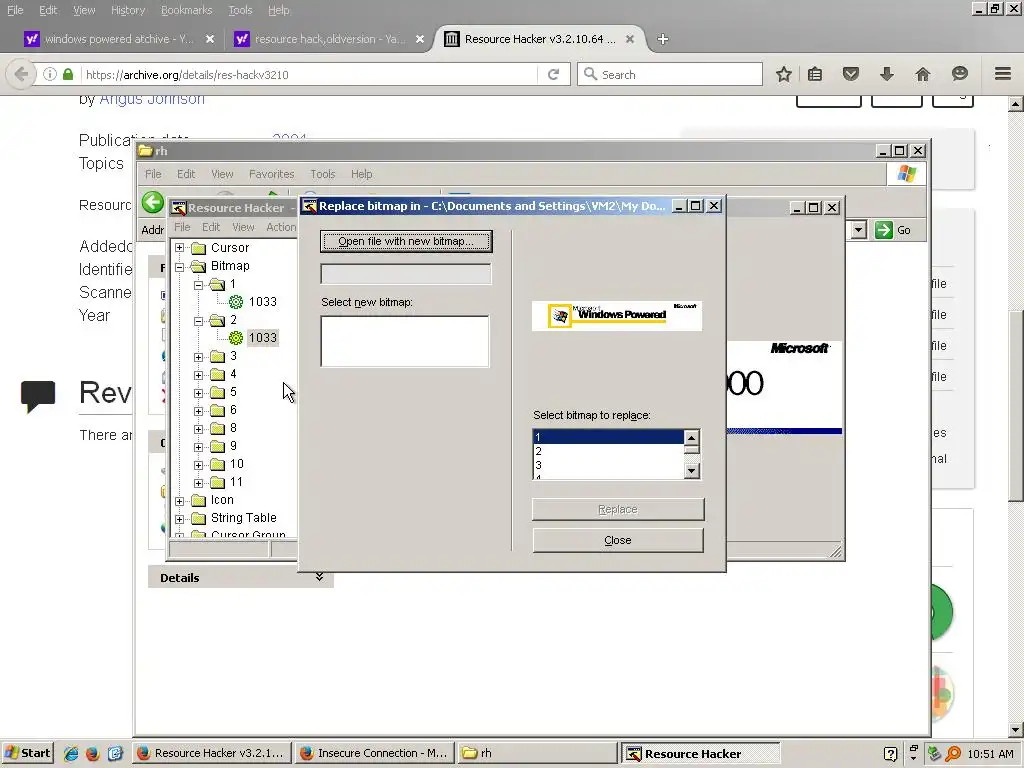This screenshot has height=768, width=1024.
Task: Click the Icon resource folder icon
Action: tap(199, 500)
